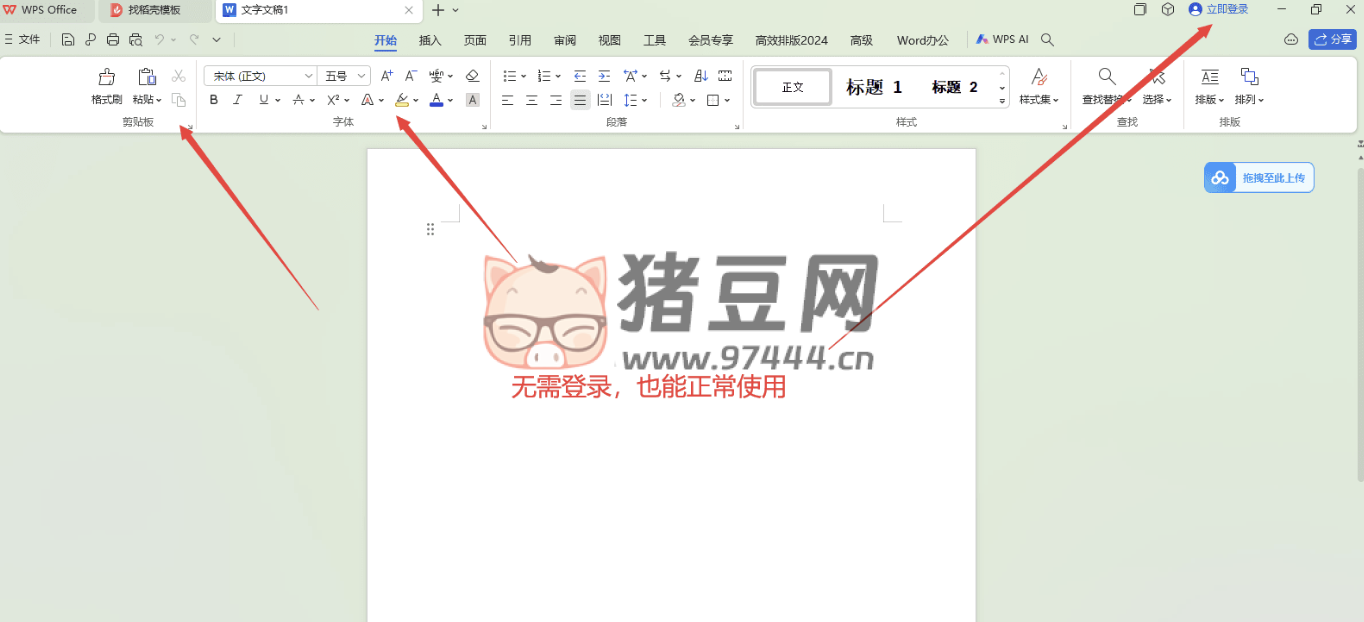Viewport: 1364px width, 622px height.
Task: Click the text highlight color button
Action: point(402,100)
